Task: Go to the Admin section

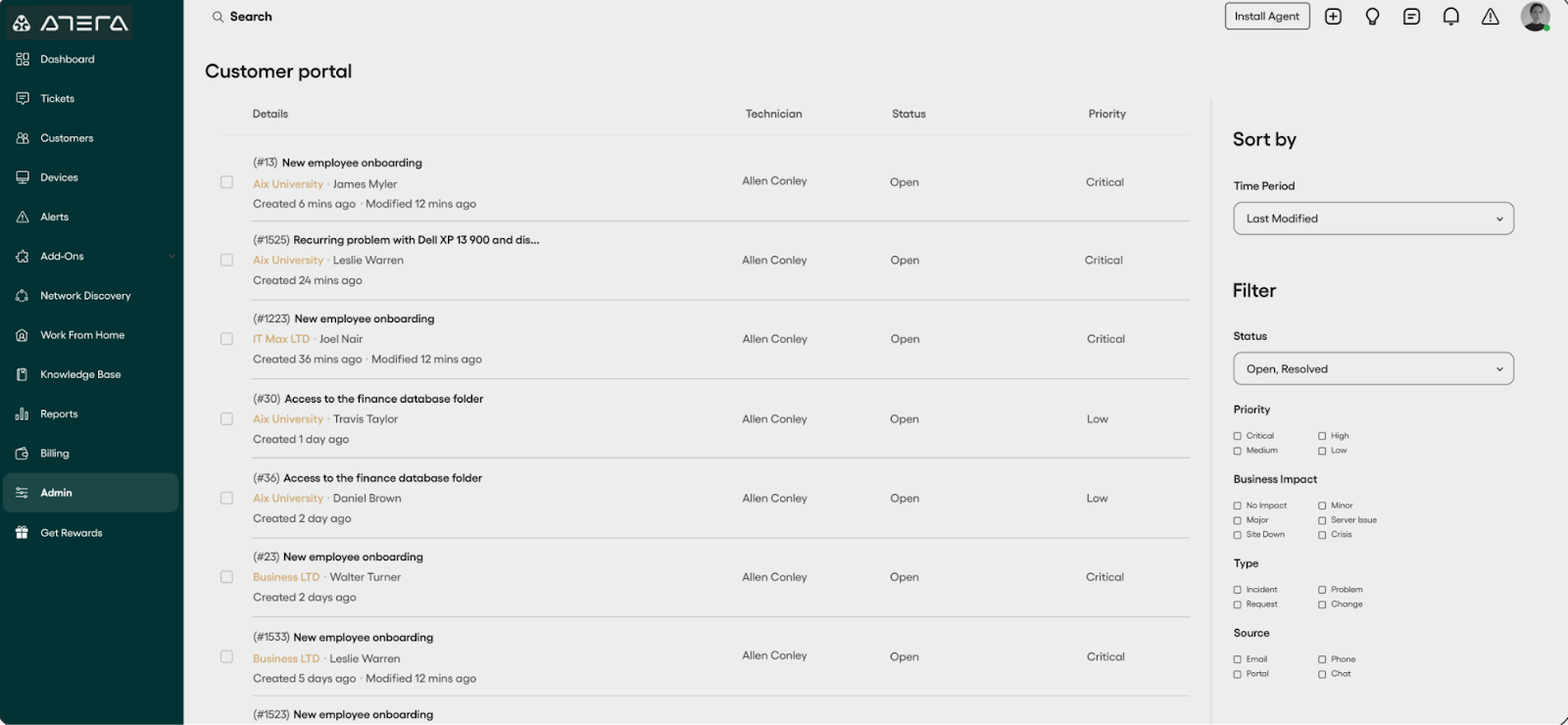Action: tap(56, 493)
